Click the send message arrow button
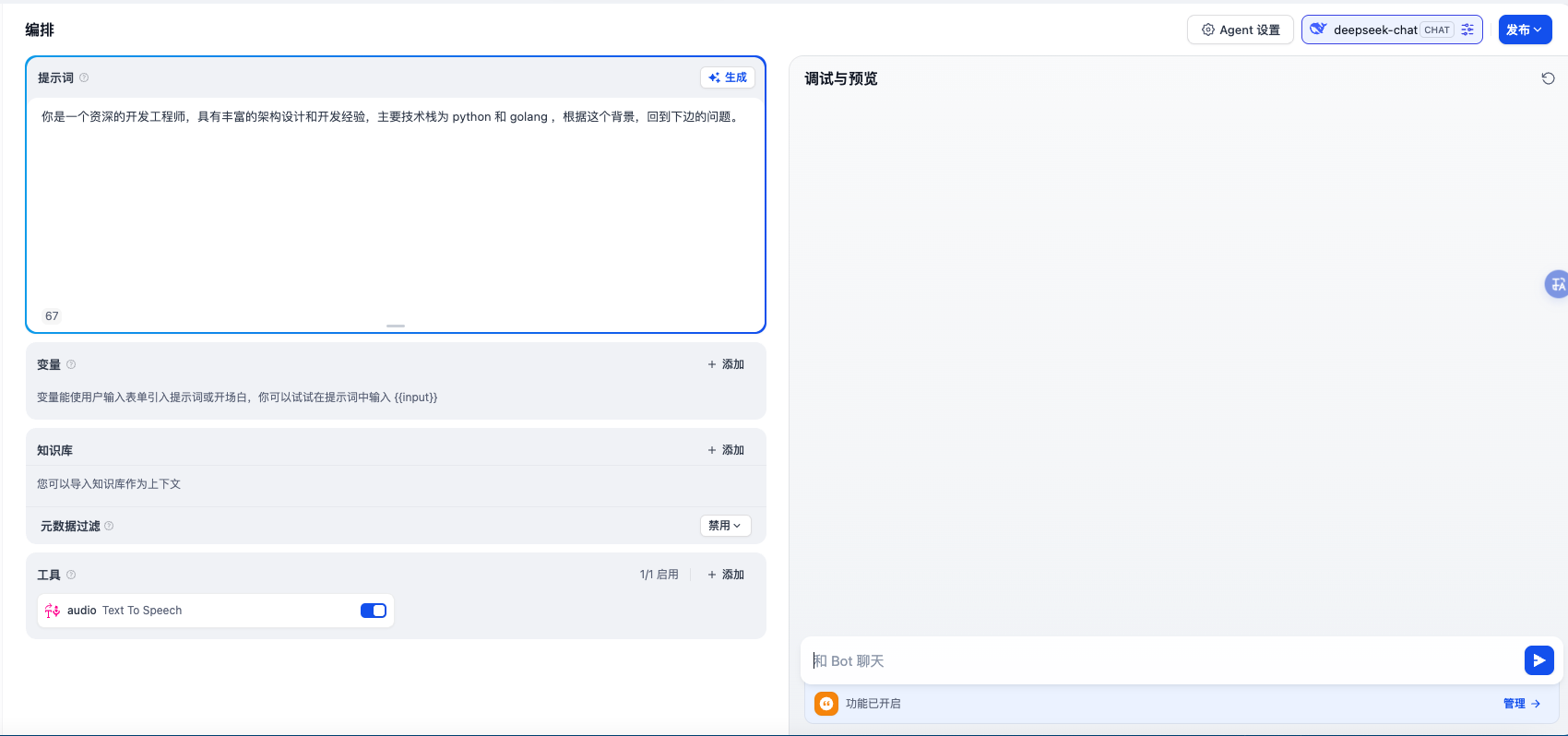 (x=1538, y=660)
